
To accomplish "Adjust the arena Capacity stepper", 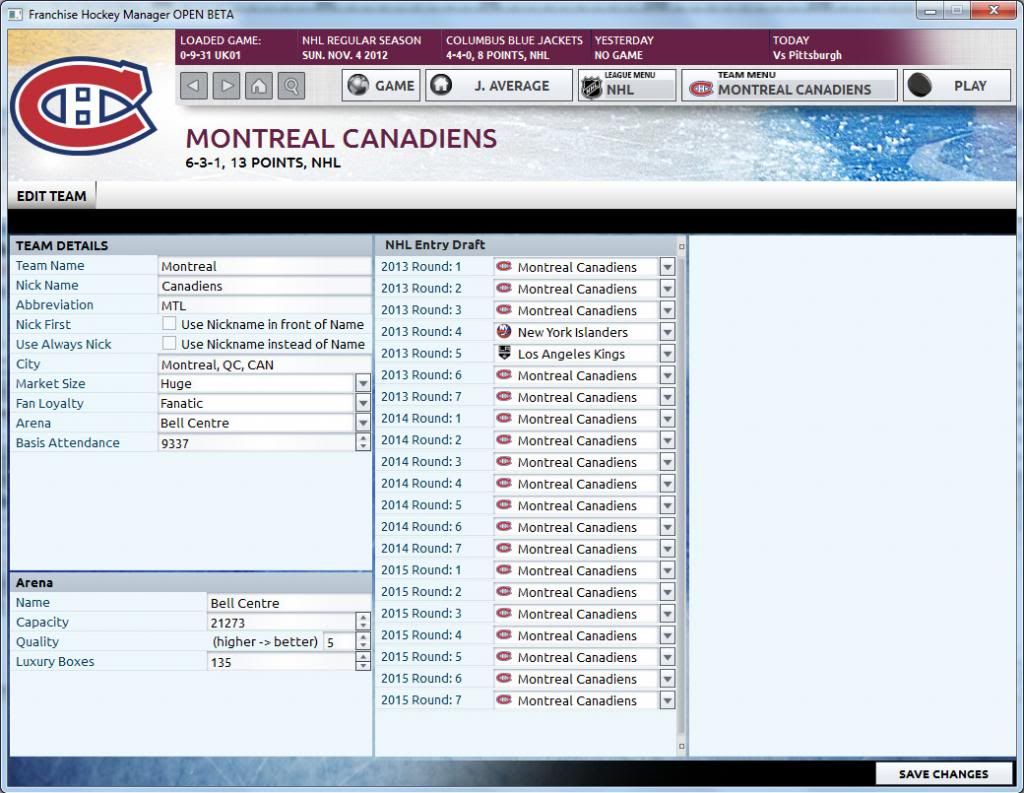I will tap(363, 622).
